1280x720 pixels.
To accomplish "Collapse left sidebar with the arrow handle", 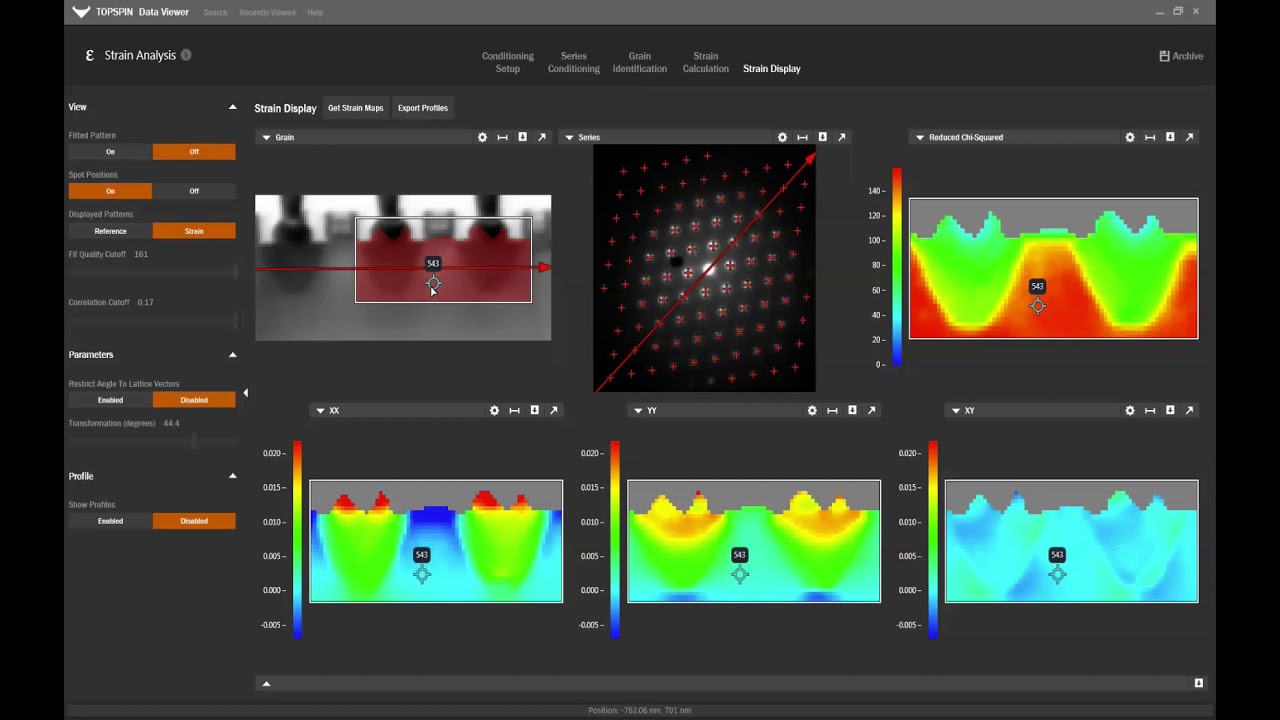I will (x=245, y=393).
